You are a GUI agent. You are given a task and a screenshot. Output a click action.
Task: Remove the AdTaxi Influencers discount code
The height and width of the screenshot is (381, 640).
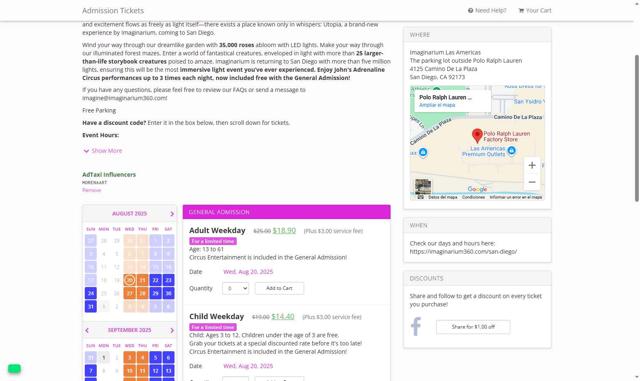[91, 190]
